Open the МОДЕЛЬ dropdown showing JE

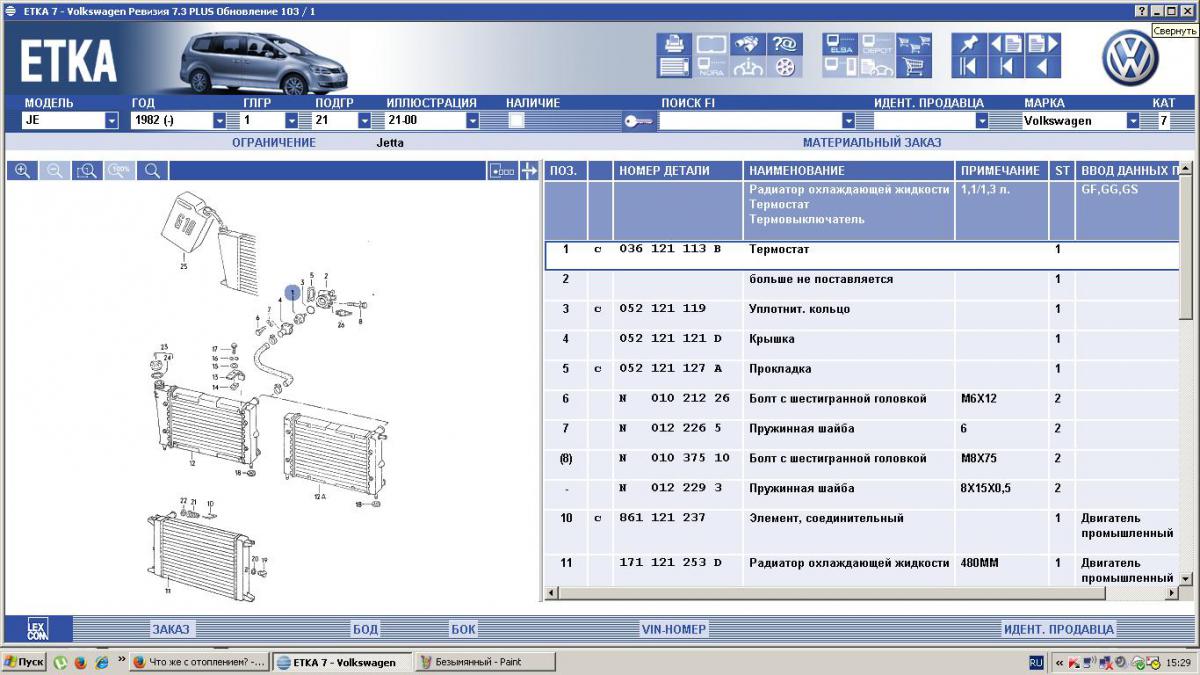(x=111, y=121)
